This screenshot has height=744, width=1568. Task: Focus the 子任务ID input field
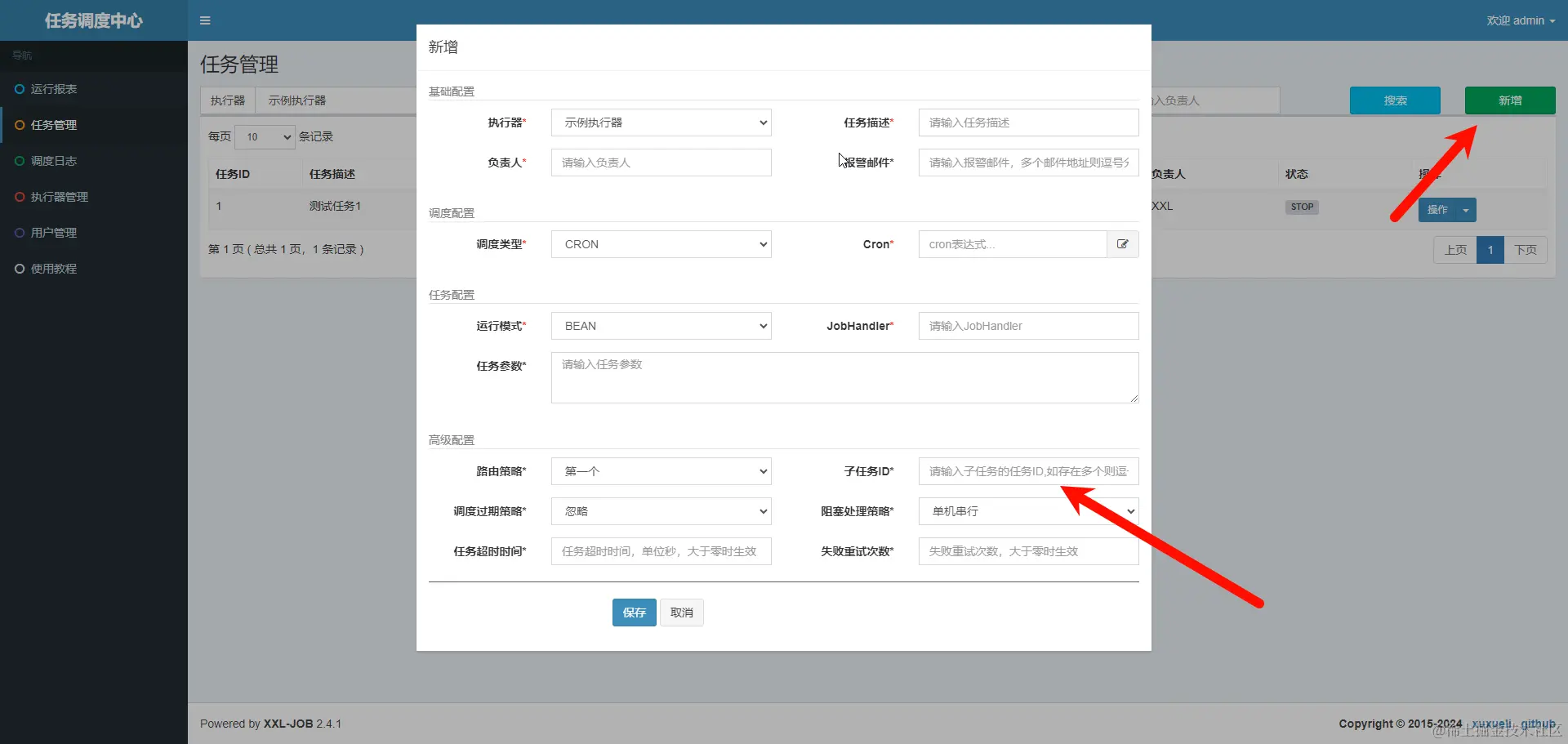coord(1029,471)
